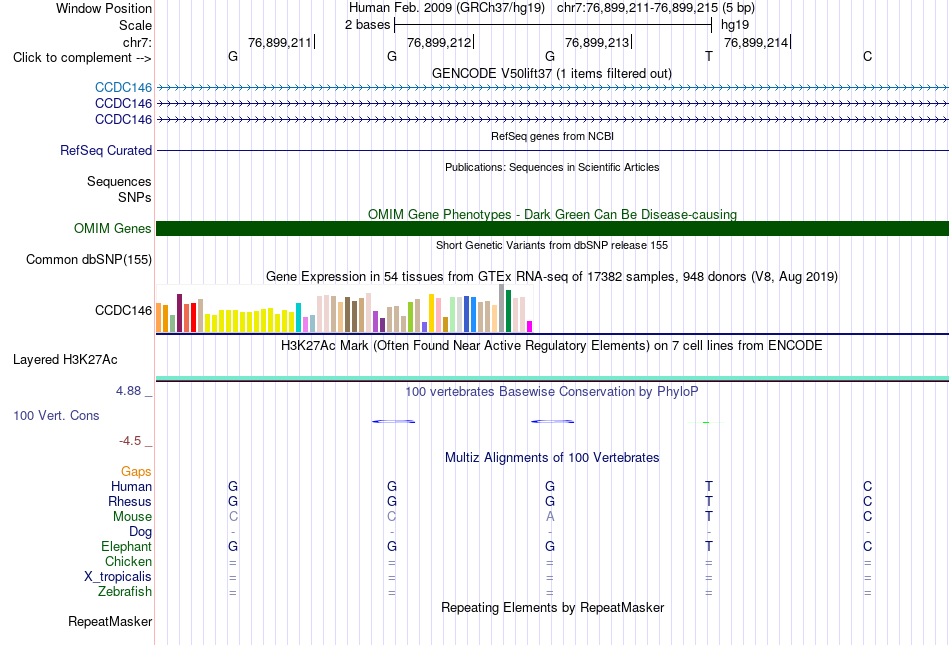Click the OMIM Genes track label
The width and height of the screenshot is (950, 645).
[x=113, y=228]
